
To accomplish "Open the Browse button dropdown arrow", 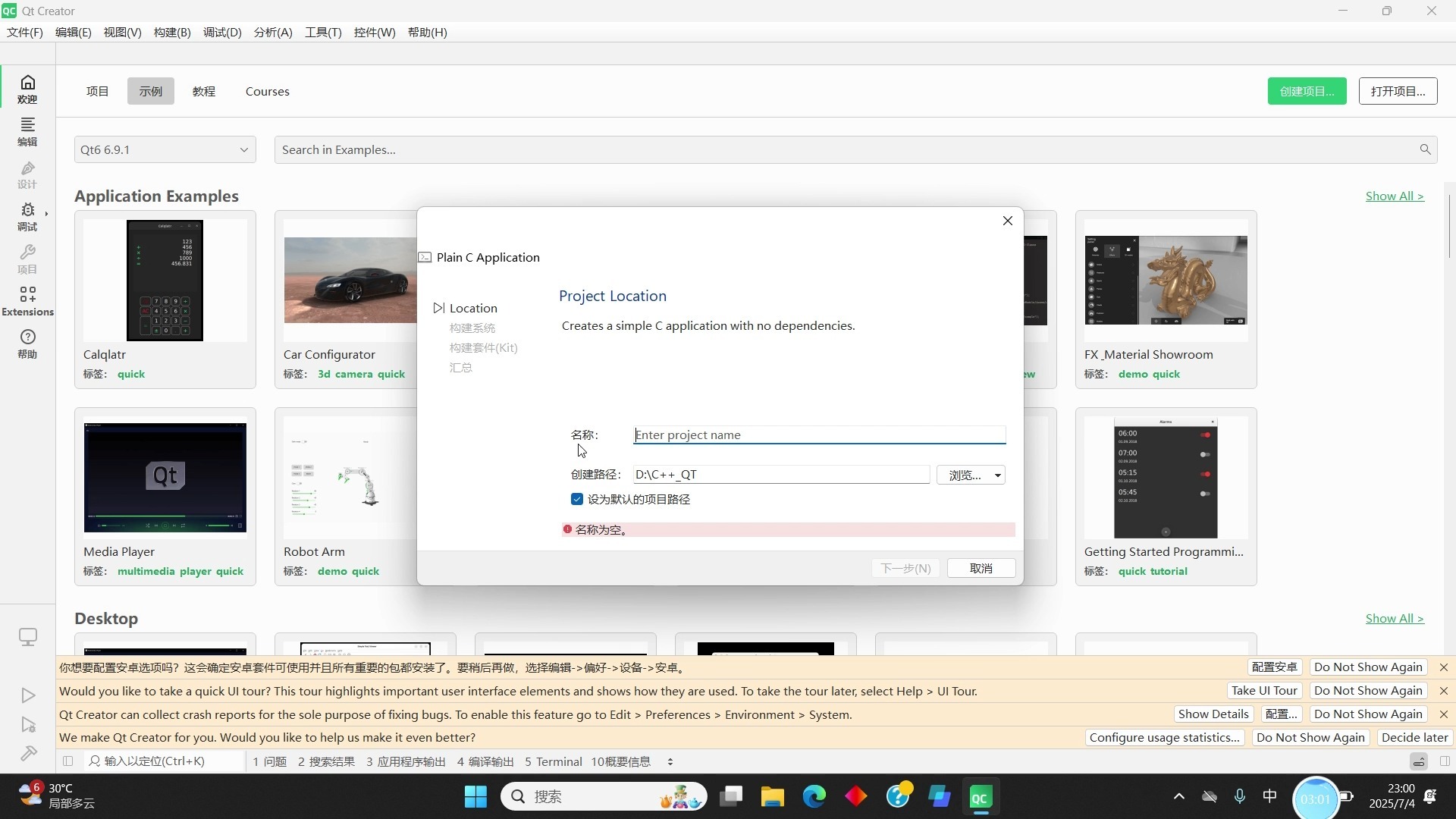I will coord(998,475).
